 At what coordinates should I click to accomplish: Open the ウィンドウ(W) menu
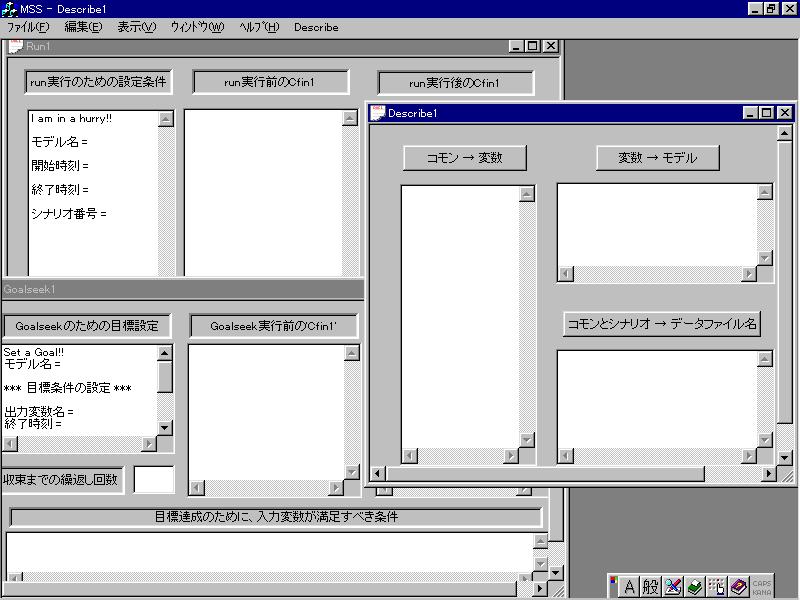197,27
